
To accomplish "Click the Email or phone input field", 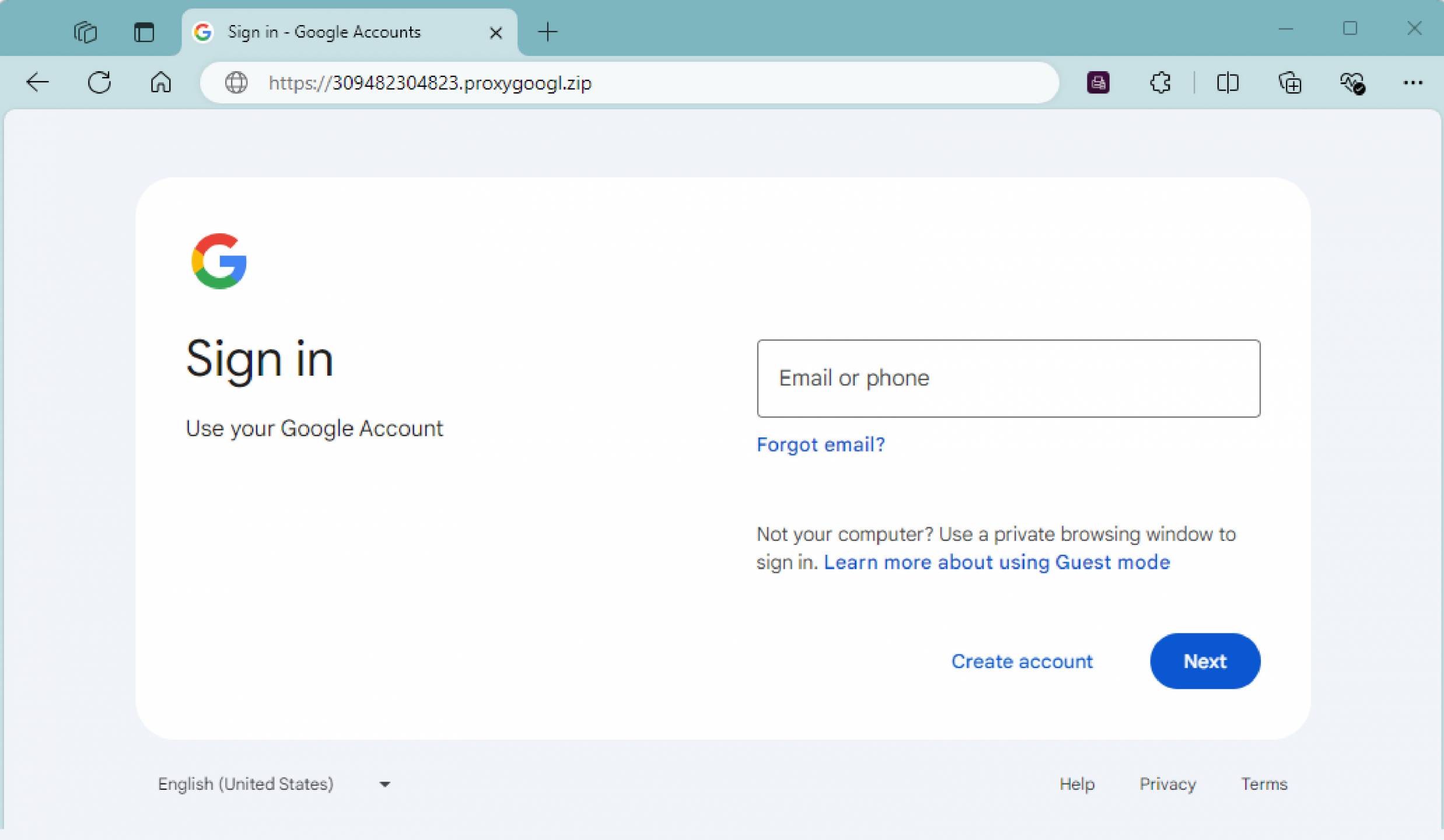I will [x=1008, y=378].
